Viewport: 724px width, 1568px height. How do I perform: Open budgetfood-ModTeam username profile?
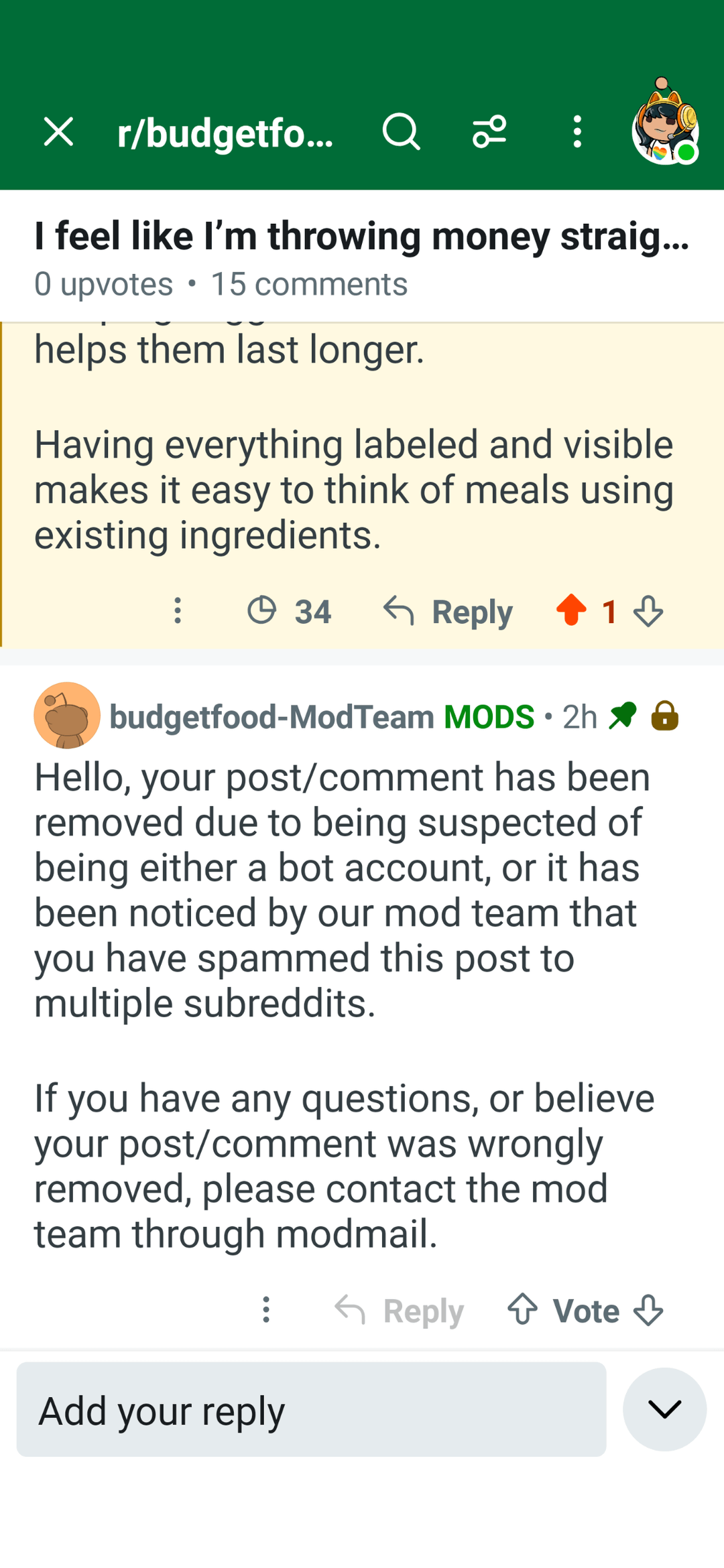pyautogui.click(x=271, y=716)
